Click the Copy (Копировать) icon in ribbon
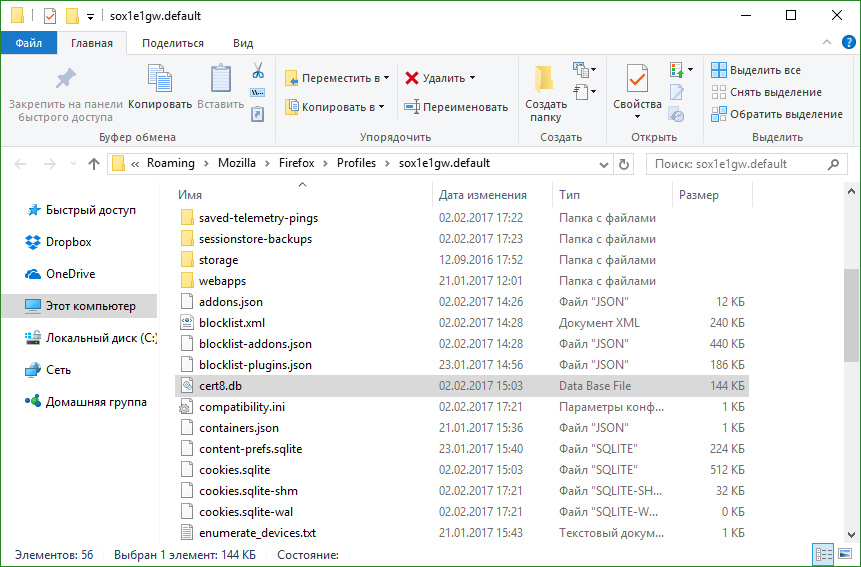The image size is (861, 567). [160, 81]
